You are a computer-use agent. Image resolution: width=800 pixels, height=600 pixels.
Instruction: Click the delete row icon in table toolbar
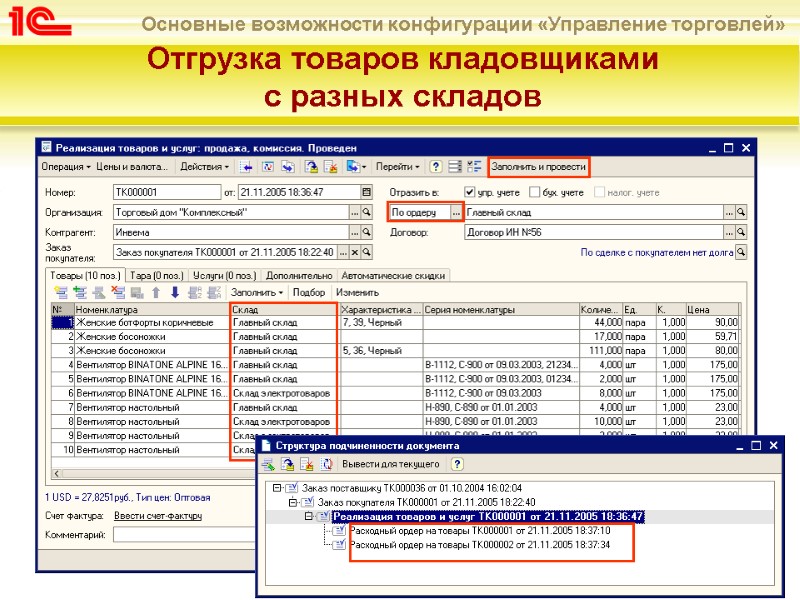click(120, 292)
